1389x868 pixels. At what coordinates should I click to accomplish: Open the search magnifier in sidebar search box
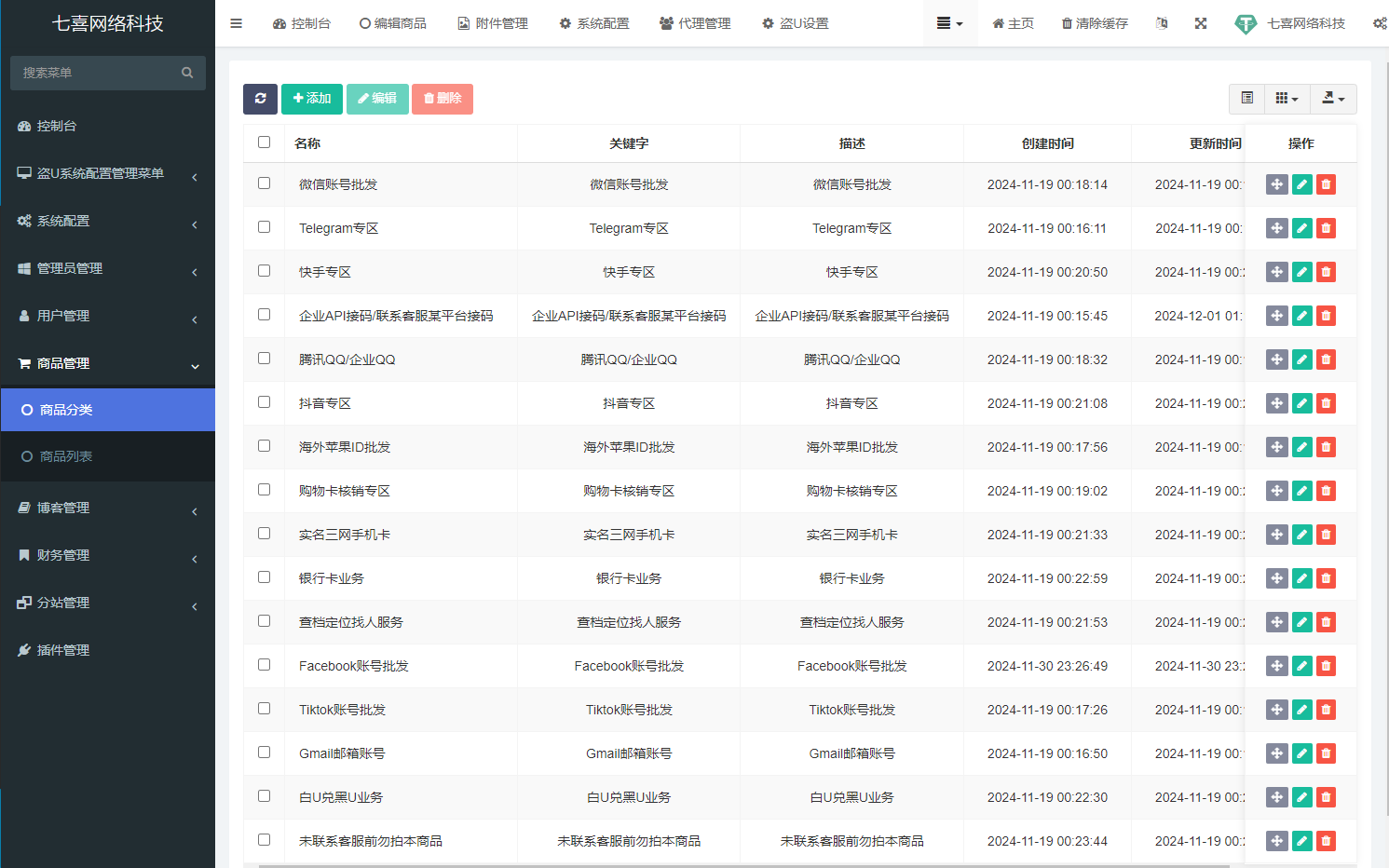187,72
